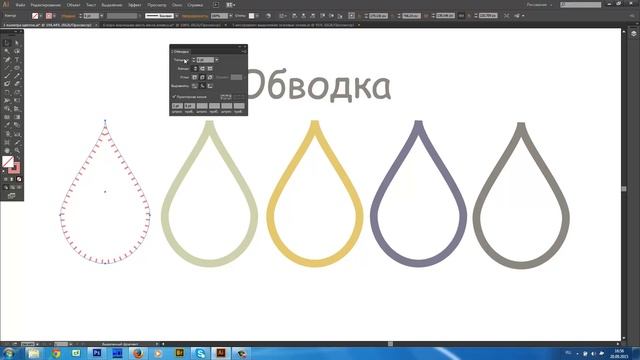This screenshot has width=640, height=360.
Task: Select the Pencil tool
Action: (17, 76)
